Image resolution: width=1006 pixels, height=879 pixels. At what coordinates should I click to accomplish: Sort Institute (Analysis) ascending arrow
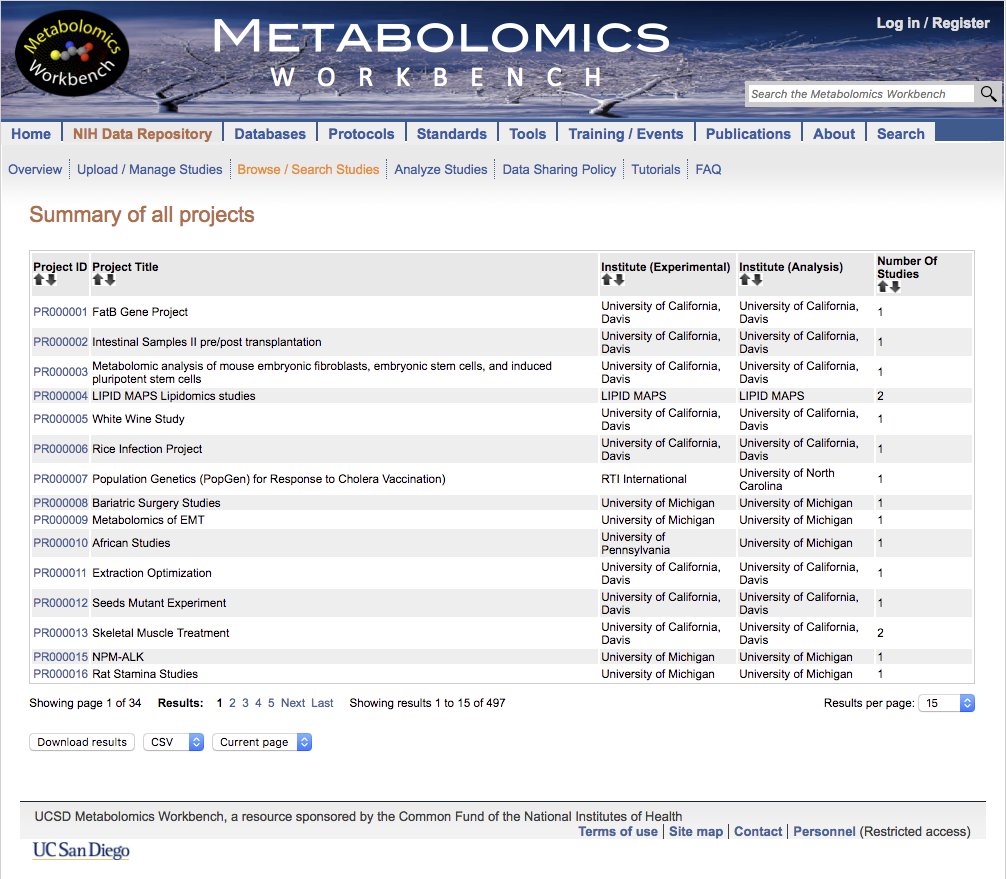[x=744, y=280]
